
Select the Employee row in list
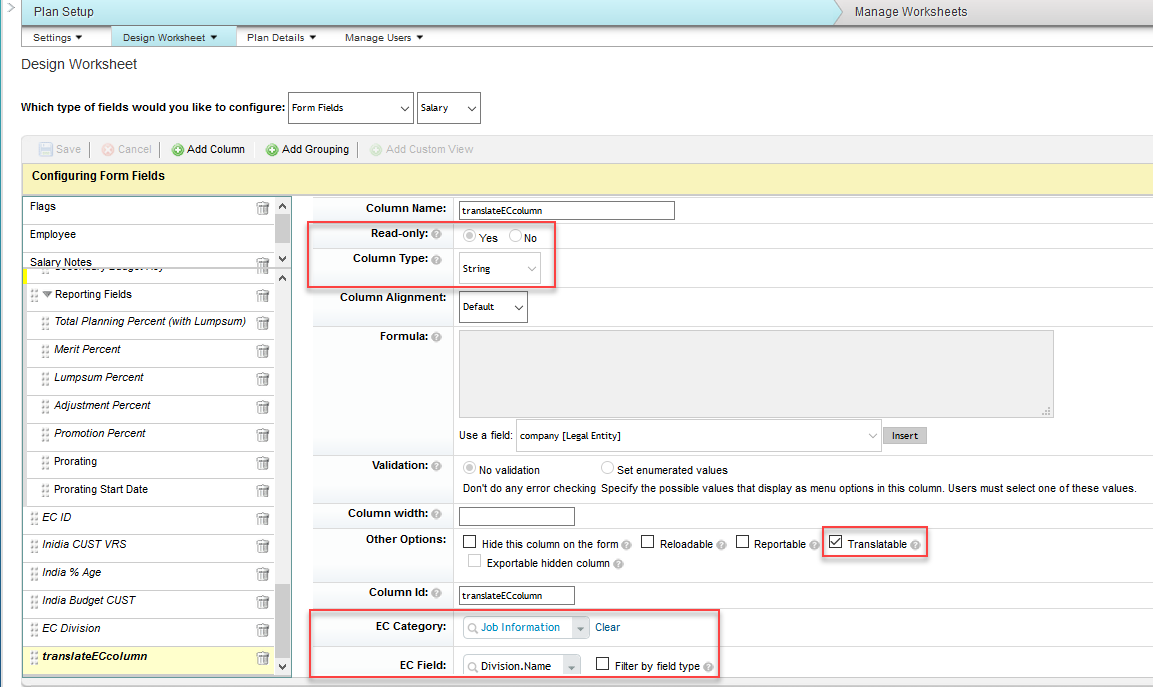coord(149,235)
